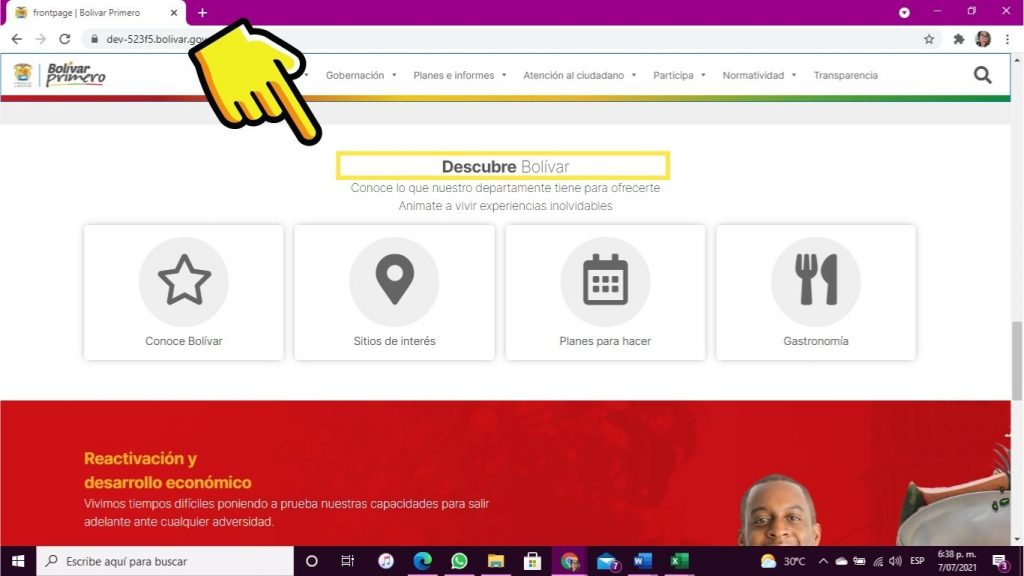This screenshot has height=576, width=1024.
Task: Open File Explorer from the taskbar
Action: [x=496, y=561]
